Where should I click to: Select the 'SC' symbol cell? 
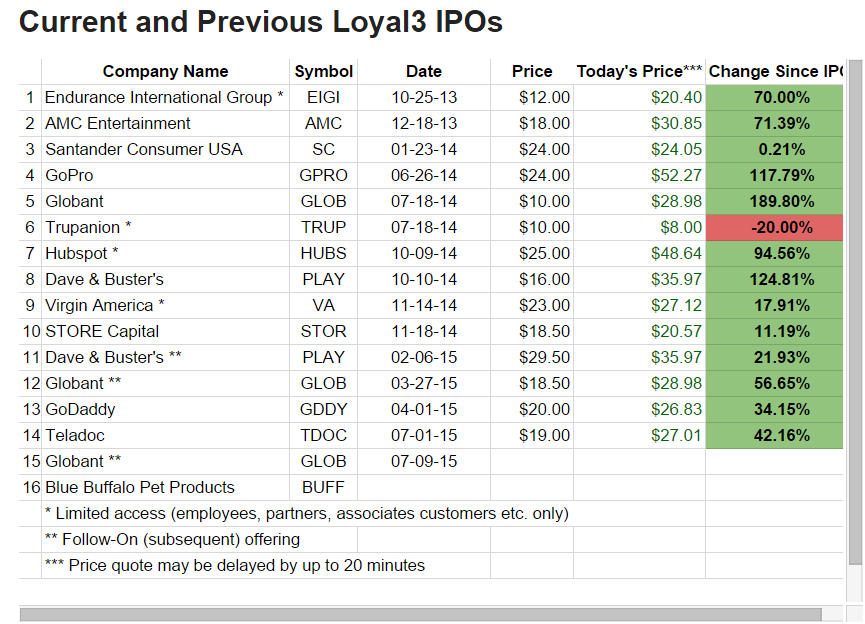point(323,150)
